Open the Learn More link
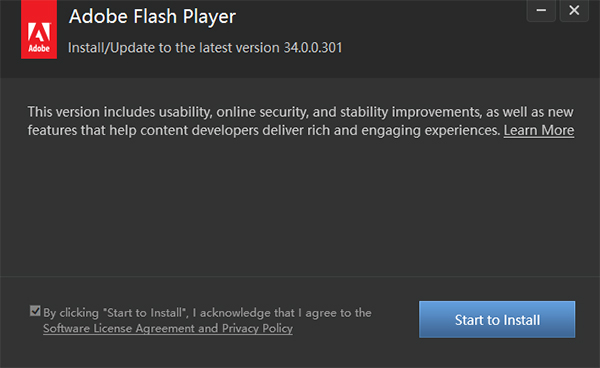Viewport: 600px width, 368px height. pyautogui.click(x=539, y=130)
